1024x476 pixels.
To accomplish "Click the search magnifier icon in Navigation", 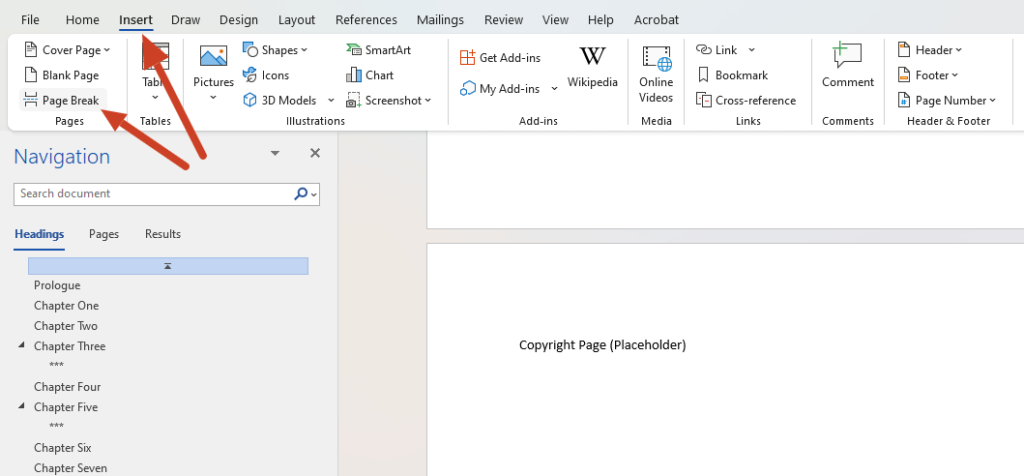I will tap(301, 193).
